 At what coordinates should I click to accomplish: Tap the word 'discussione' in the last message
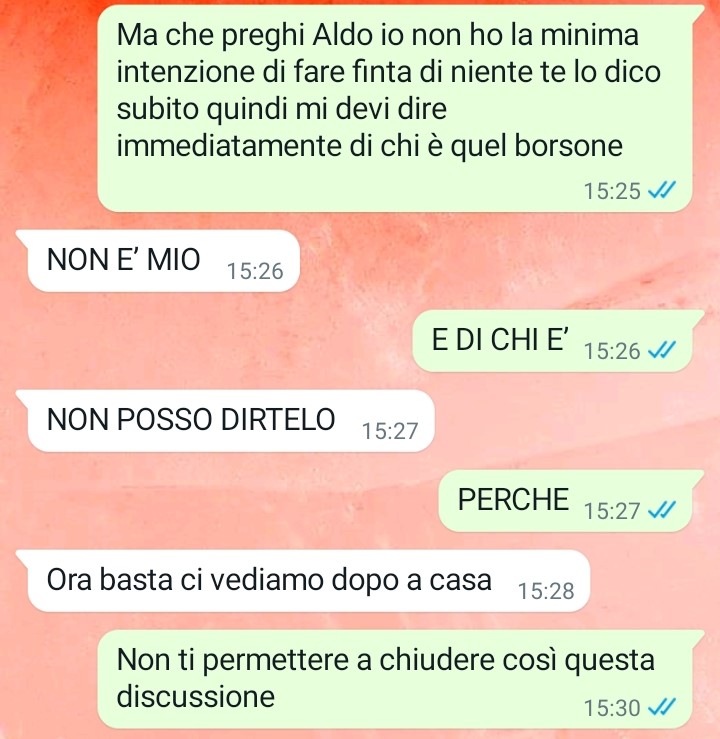coord(196,696)
